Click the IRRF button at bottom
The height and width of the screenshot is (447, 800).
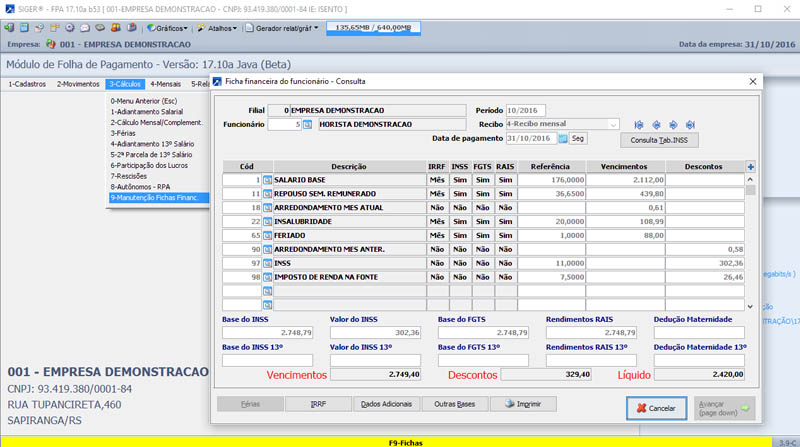[x=318, y=404]
